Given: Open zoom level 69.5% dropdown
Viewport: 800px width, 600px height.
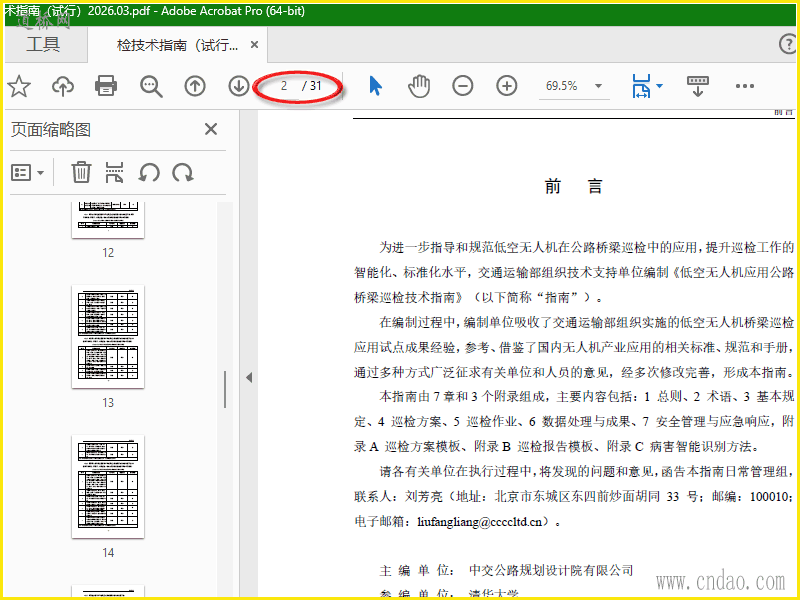Looking at the screenshot, I should pyautogui.click(x=598, y=86).
